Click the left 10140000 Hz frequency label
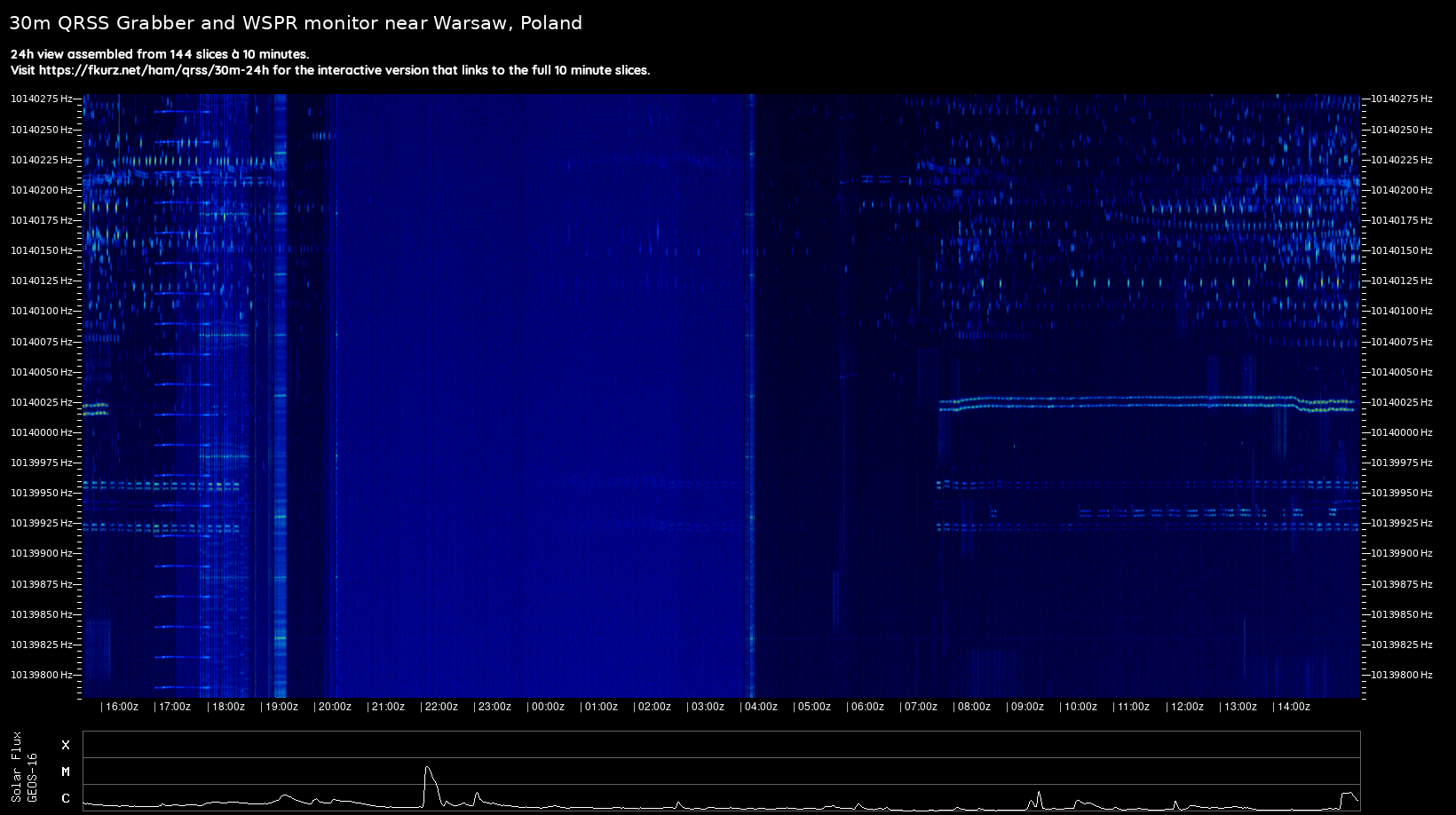This screenshot has width=1456, height=815. [x=41, y=432]
